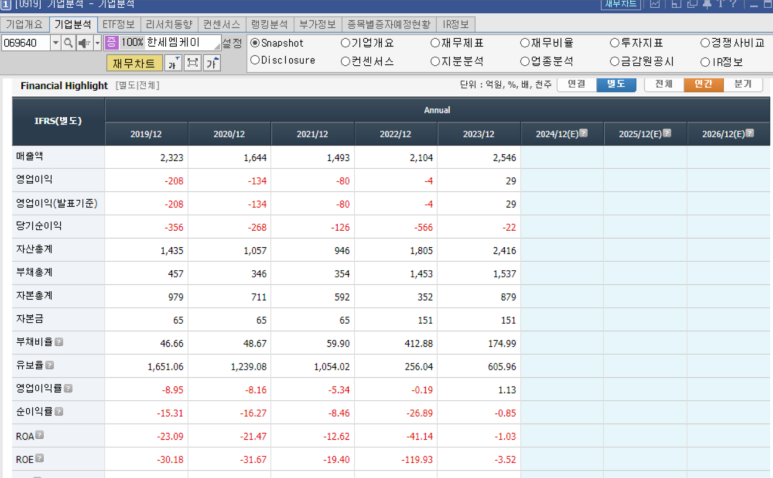Switch to the 기업분석 tab
The image size is (773, 478).
73,24
